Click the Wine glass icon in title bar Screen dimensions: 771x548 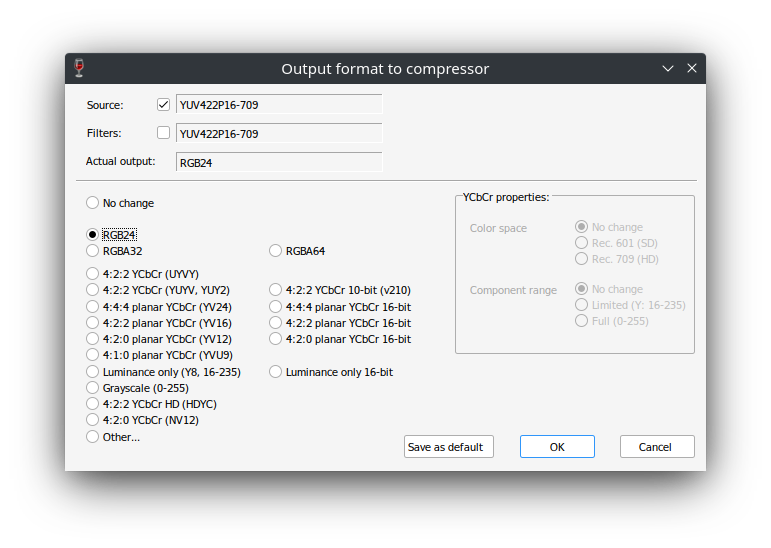pyautogui.click(x=79, y=68)
